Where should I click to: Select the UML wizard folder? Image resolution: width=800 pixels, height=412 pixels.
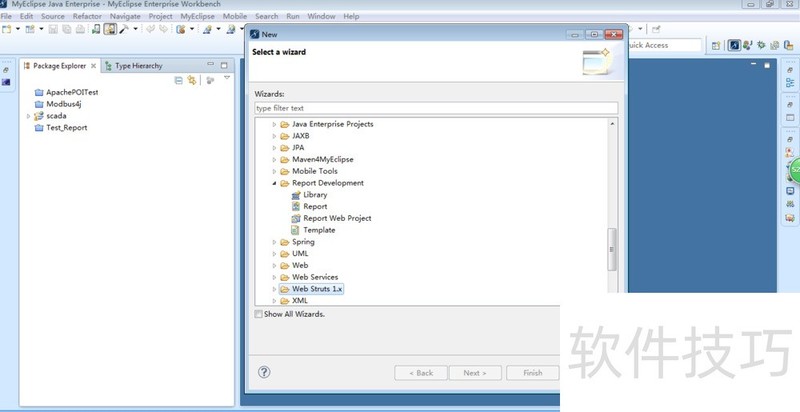294,254
